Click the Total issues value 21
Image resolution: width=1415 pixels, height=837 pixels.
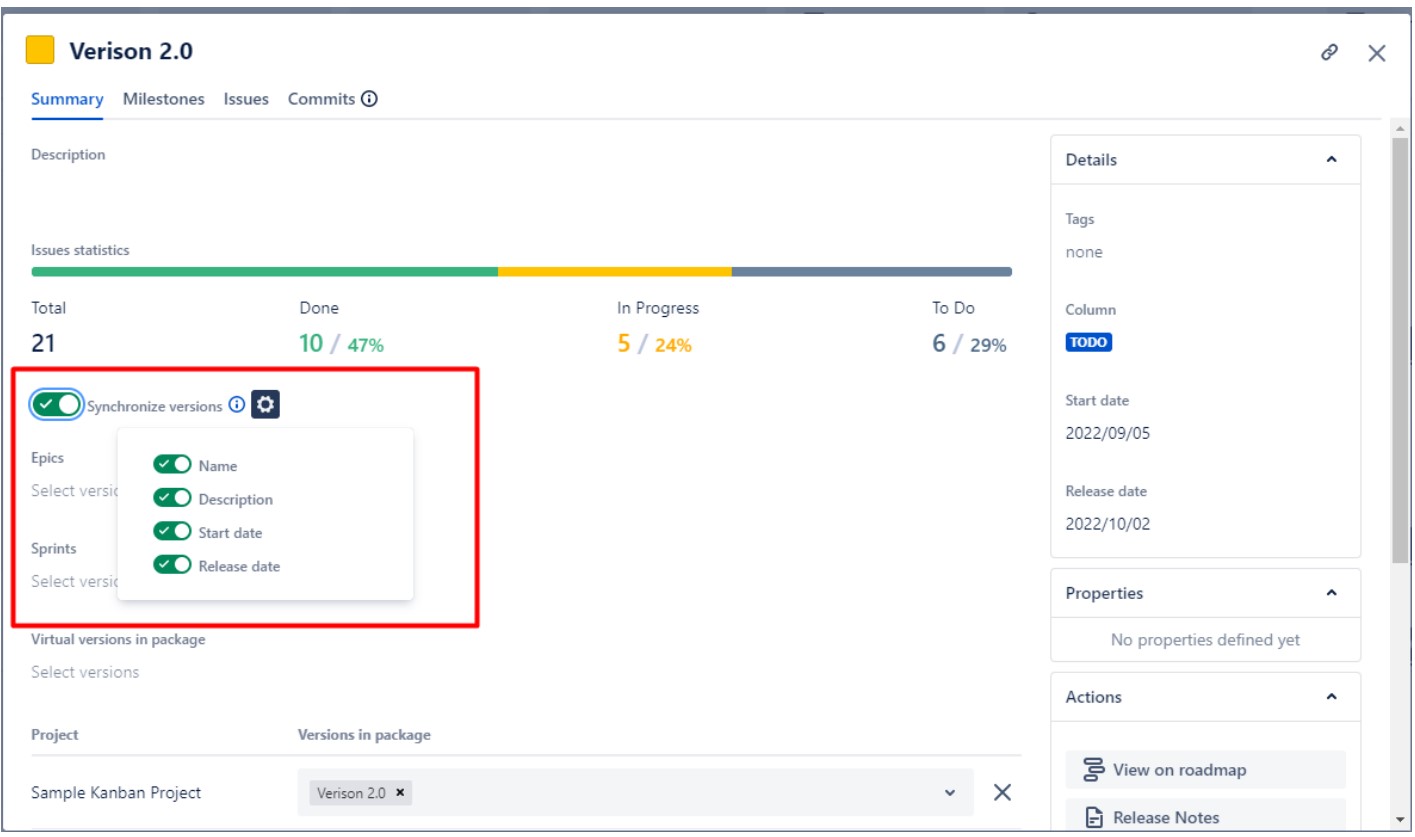(43, 344)
